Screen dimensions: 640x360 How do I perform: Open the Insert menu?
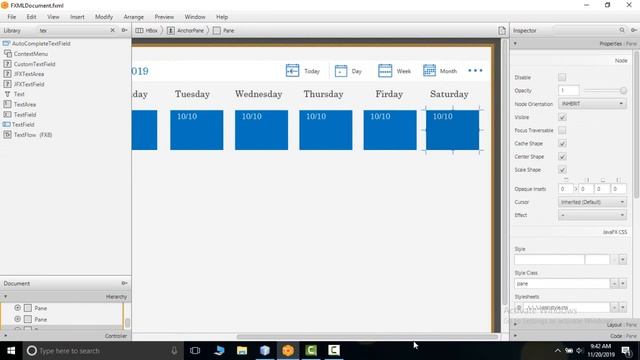(x=77, y=17)
